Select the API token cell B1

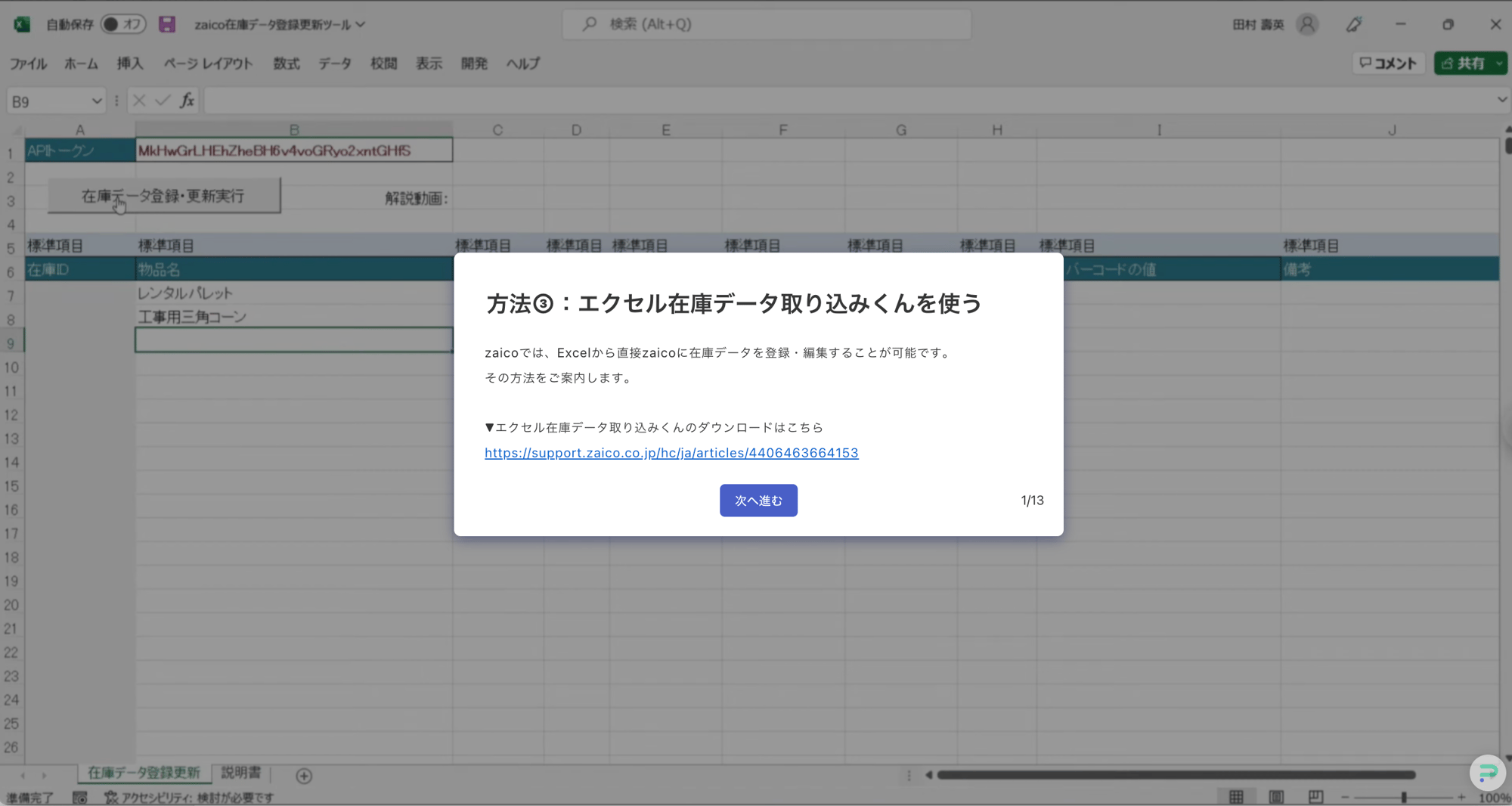294,150
